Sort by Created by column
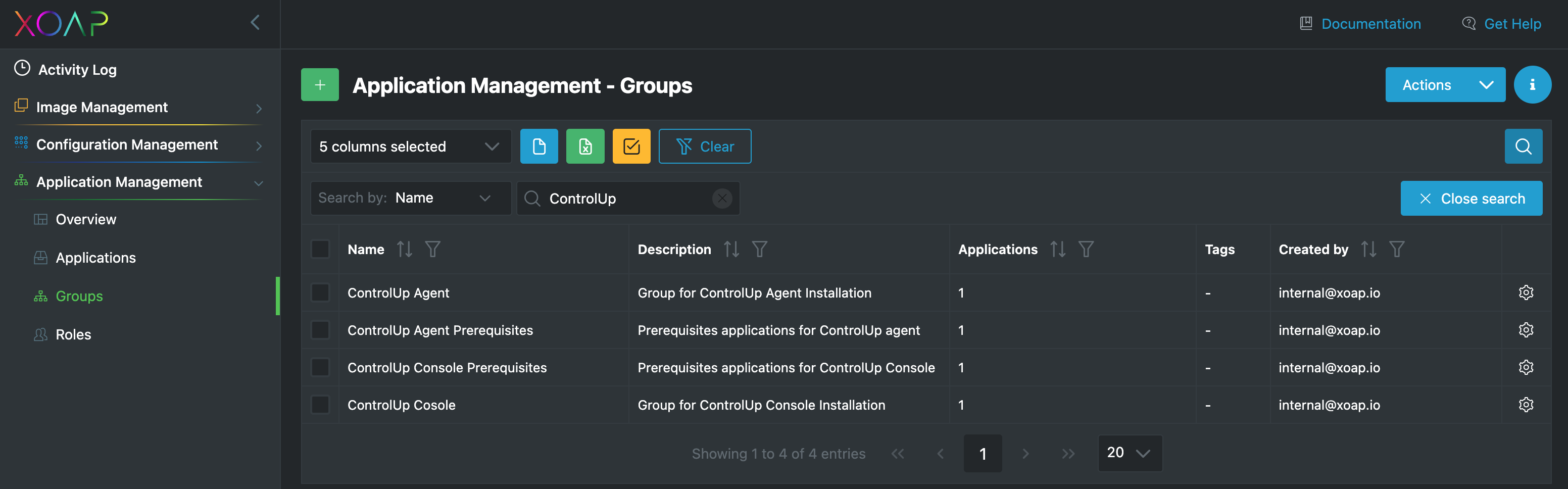1568x489 pixels. [x=1368, y=249]
